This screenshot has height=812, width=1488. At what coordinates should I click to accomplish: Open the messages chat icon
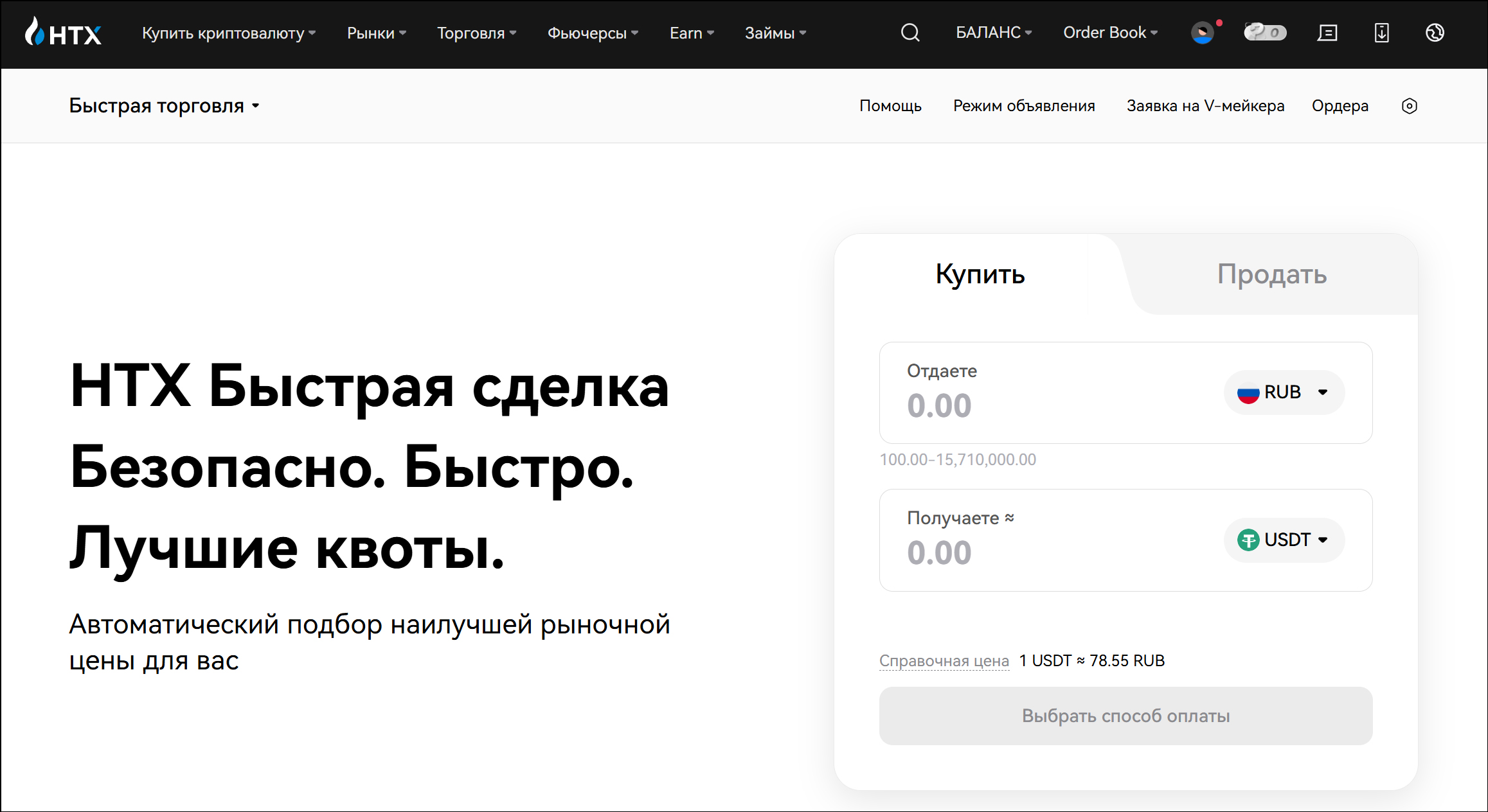click(1327, 33)
